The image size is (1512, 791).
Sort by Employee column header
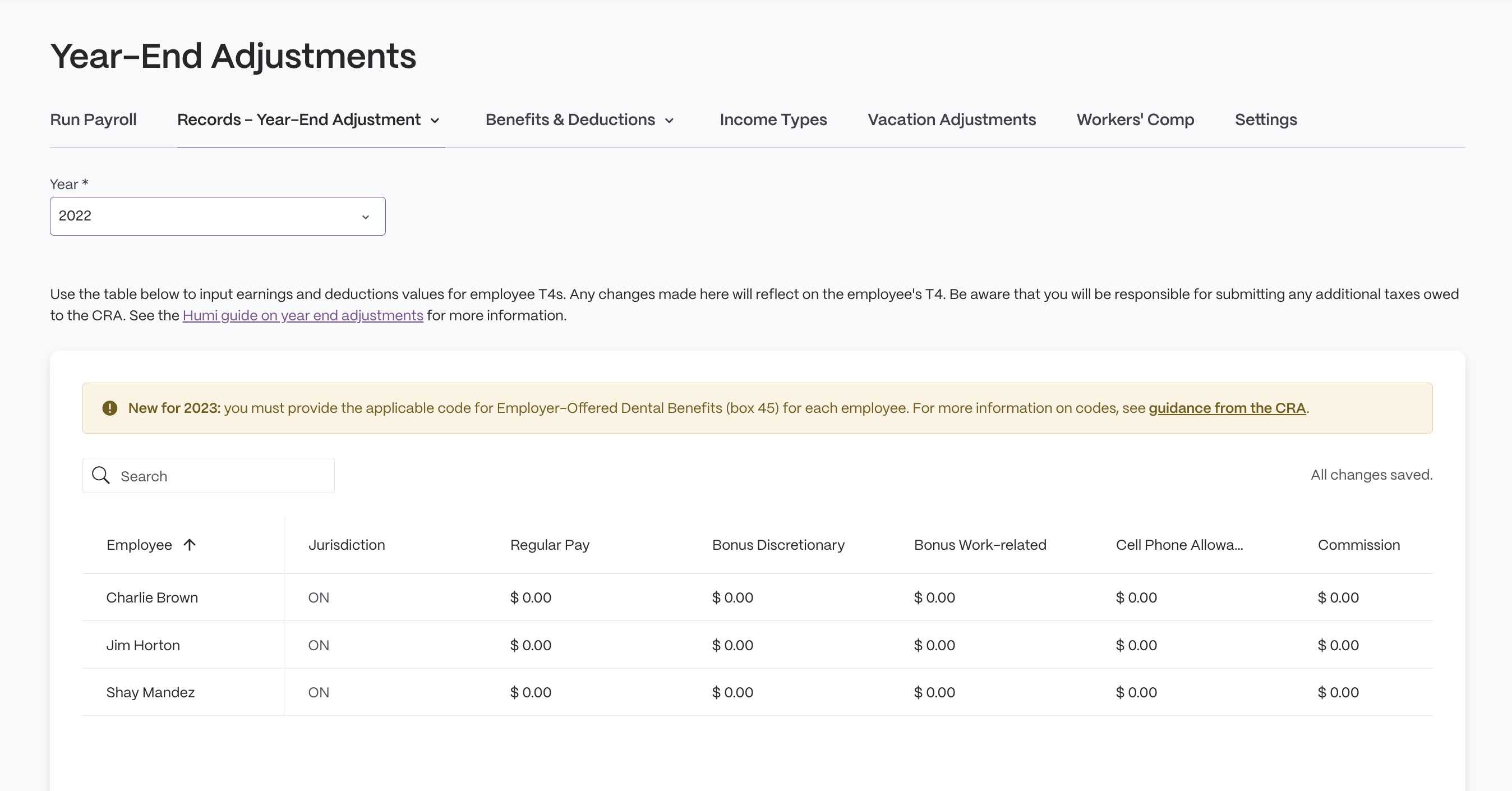pyautogui.click(x=139, y=545)
